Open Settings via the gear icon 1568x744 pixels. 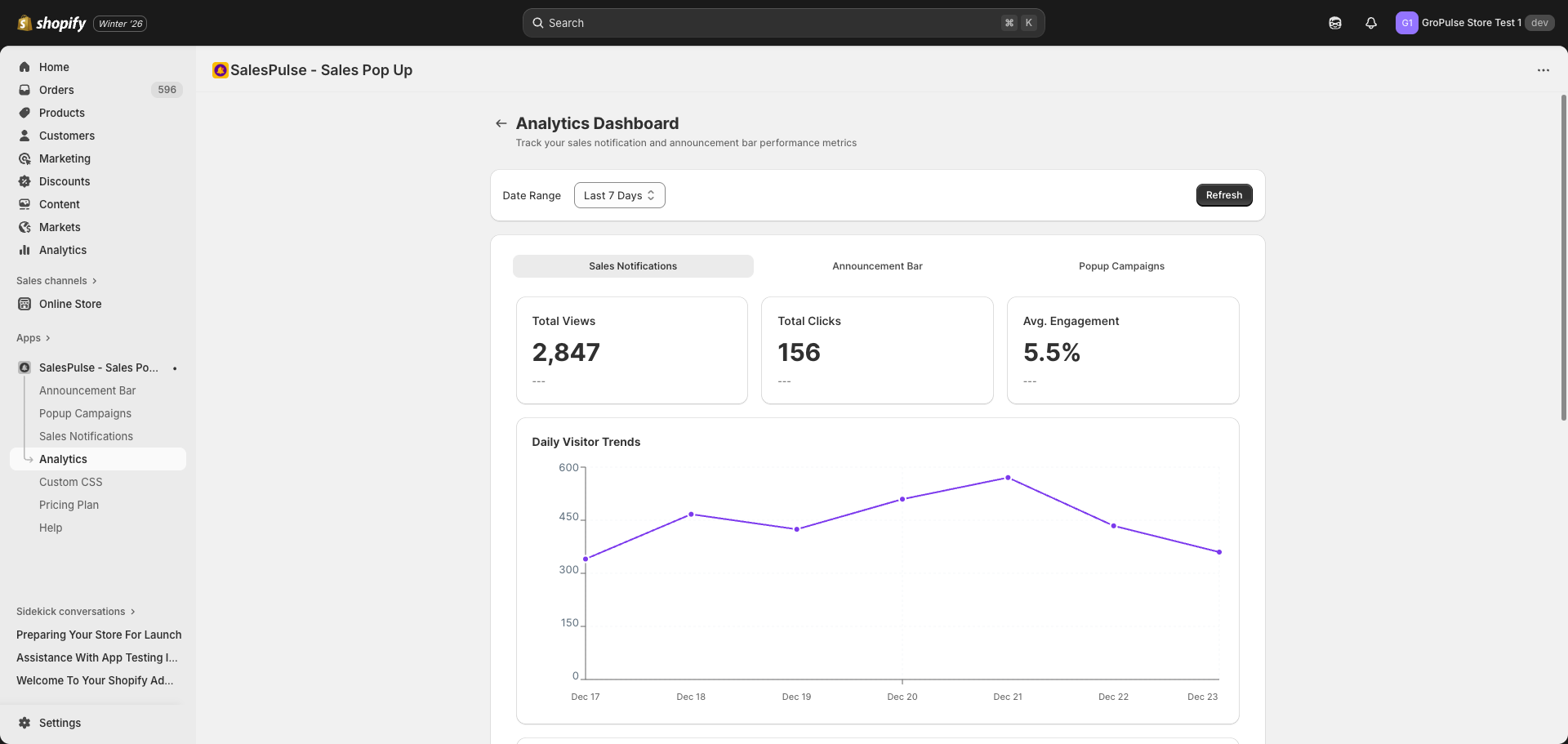24,723
